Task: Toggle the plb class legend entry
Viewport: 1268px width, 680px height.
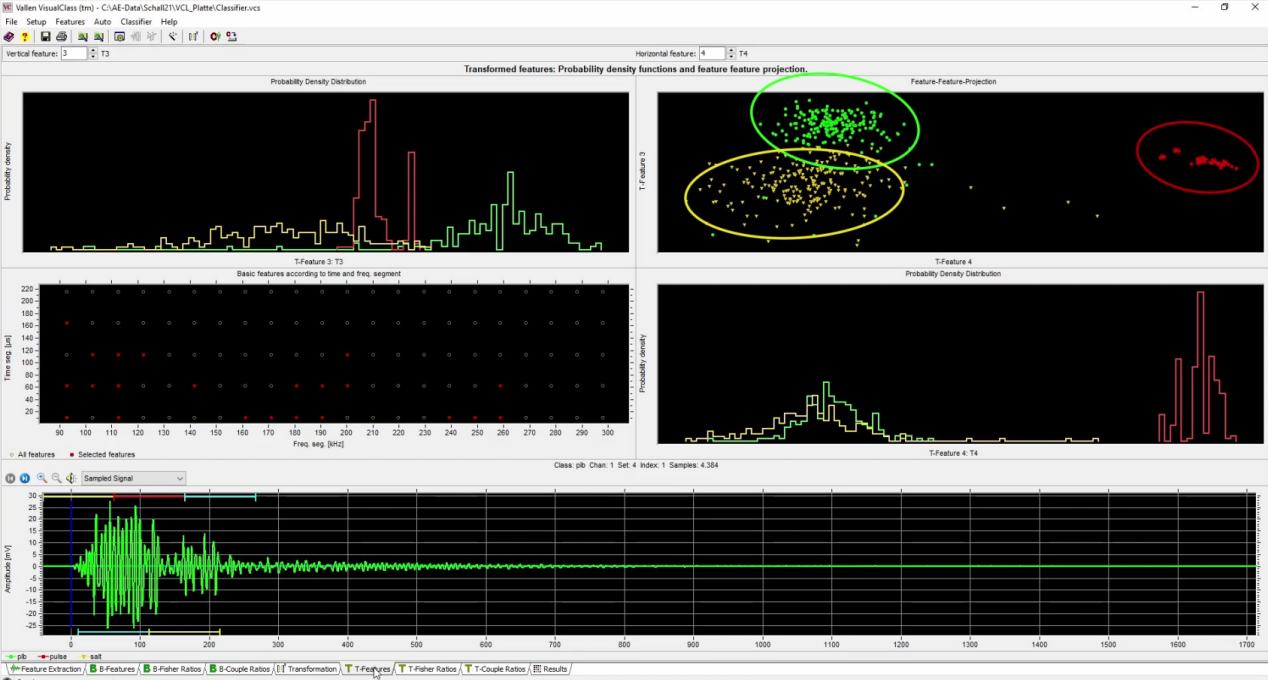Action: pyautogui.click(x=16, y=656)
